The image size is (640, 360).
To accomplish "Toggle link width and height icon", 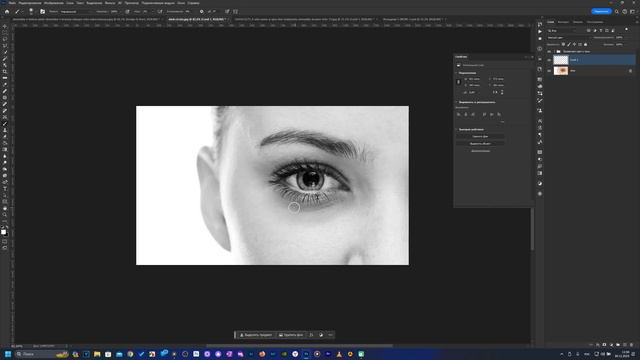I will (458, 82).
